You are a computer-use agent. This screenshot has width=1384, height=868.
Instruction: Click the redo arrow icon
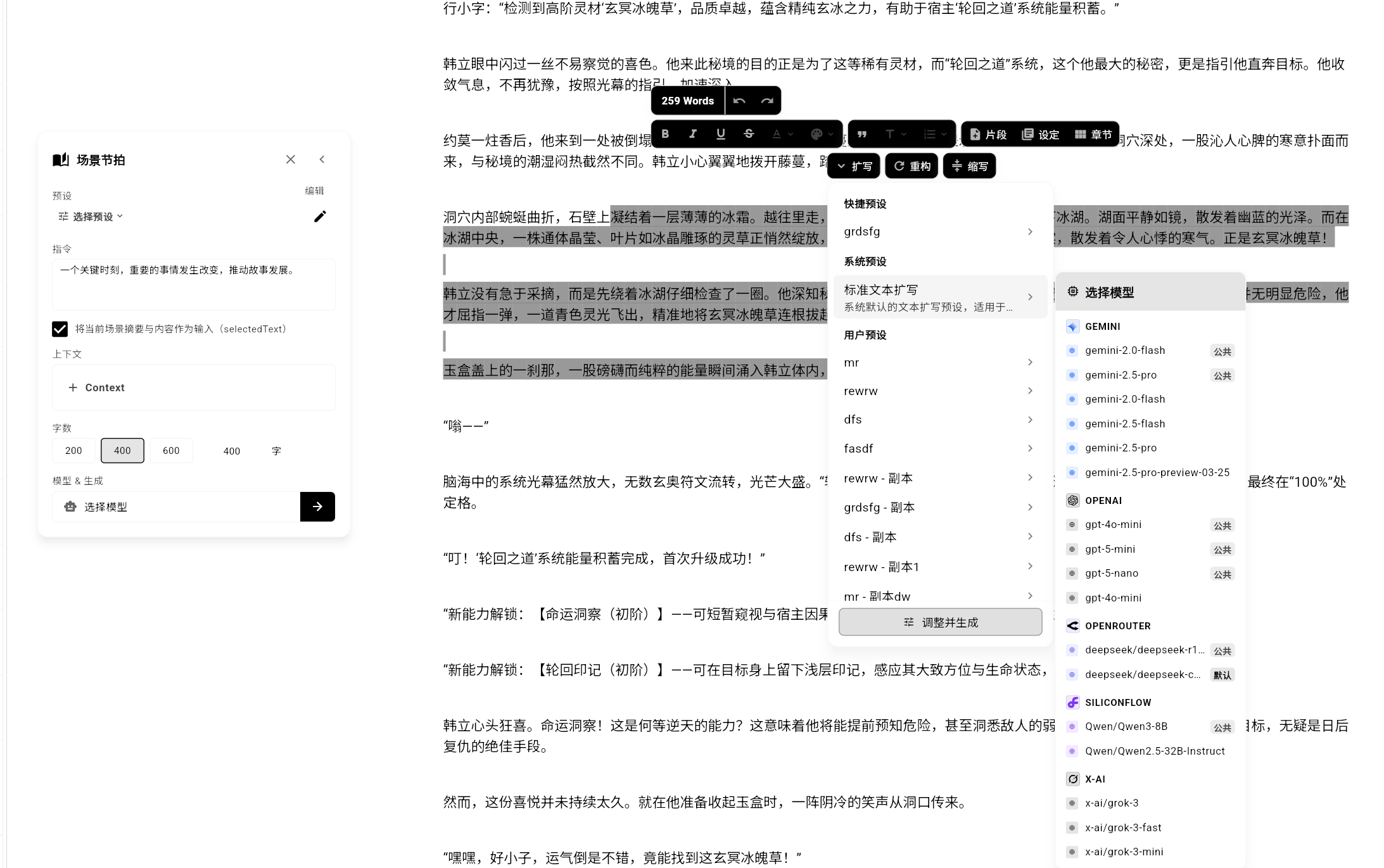(x=767, y=101)
